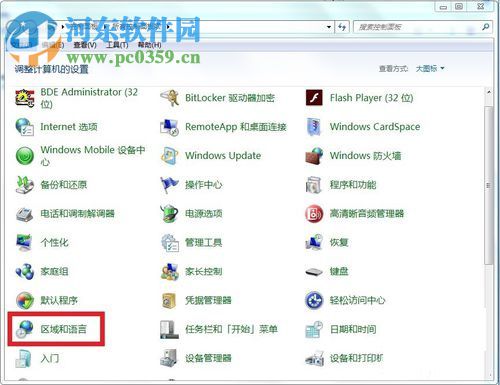Click the refresh button beside the address bar
Viewport: 500px width, 385px height.
[x=342, y=27]
